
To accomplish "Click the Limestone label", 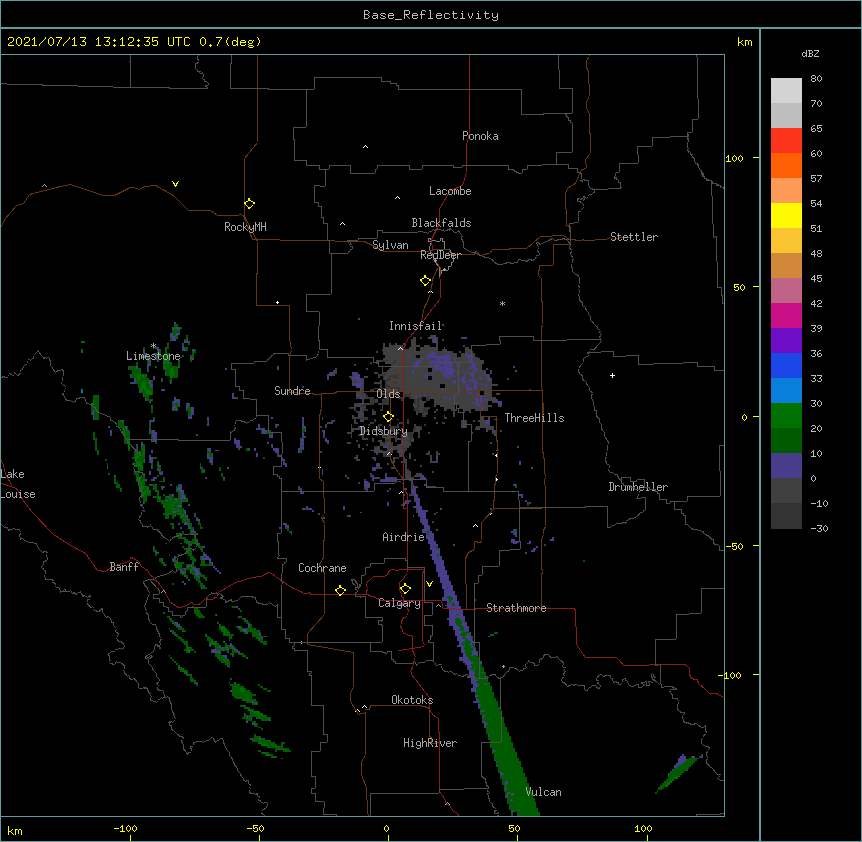I will click(x=153, y=356).
